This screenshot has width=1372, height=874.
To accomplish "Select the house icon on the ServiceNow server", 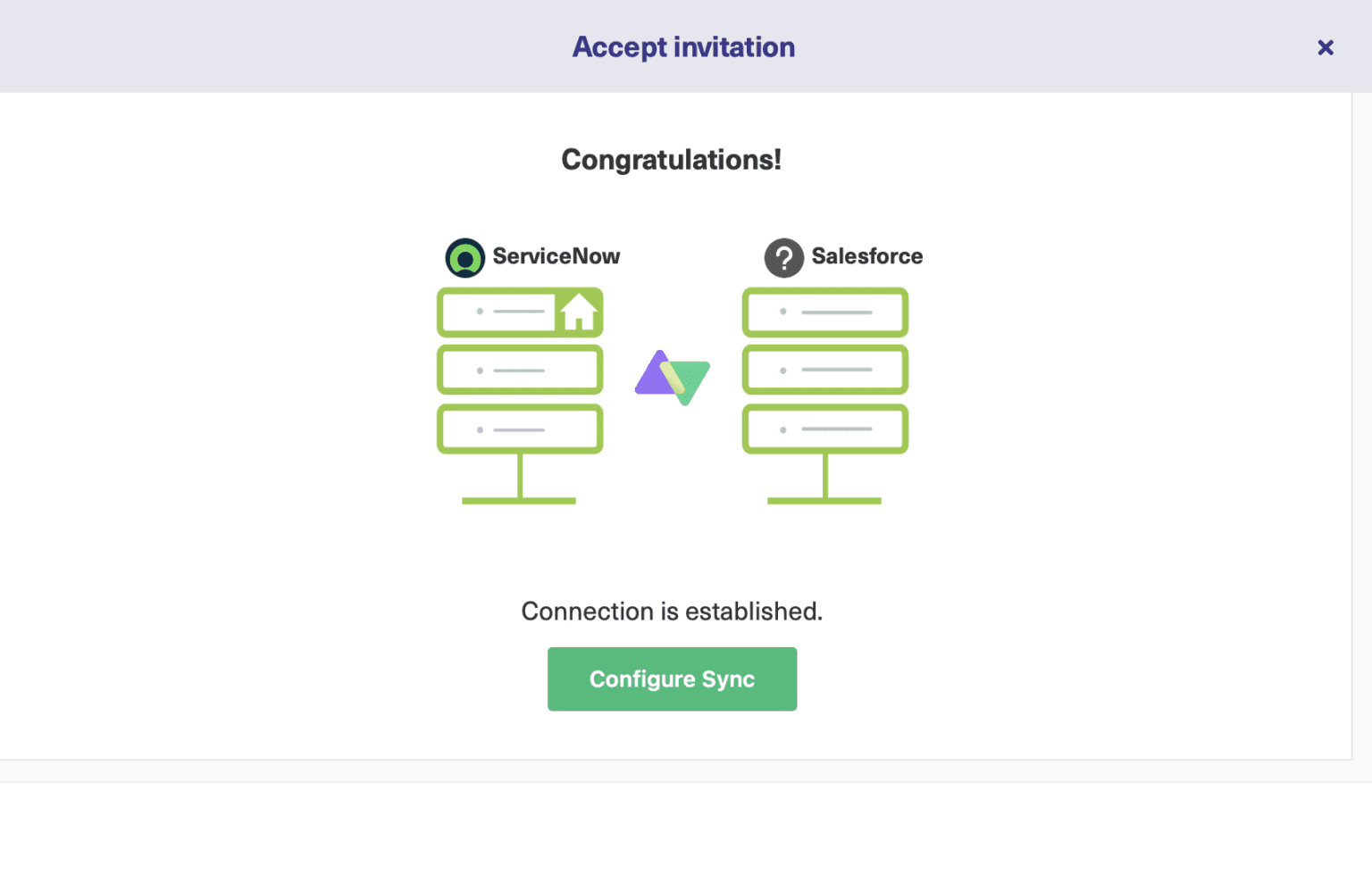I will [580, 312].
